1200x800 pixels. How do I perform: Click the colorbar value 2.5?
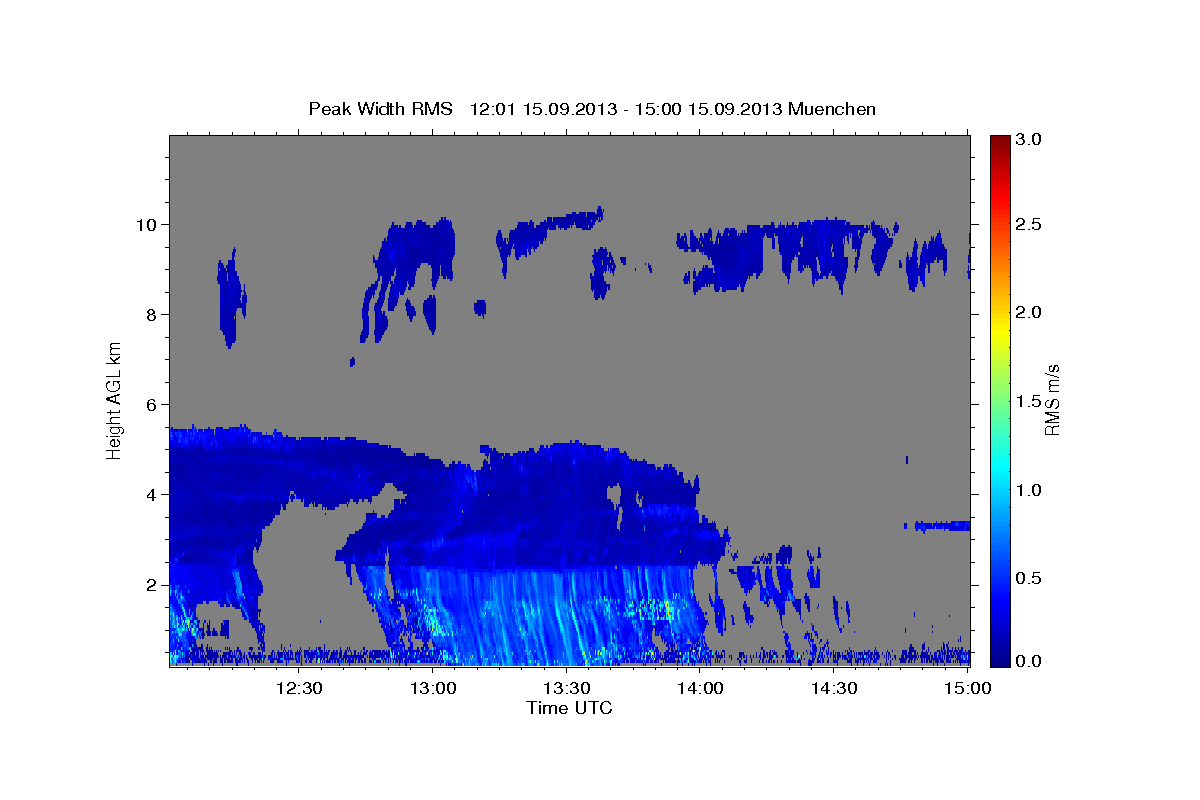[x=1029, y=224]
